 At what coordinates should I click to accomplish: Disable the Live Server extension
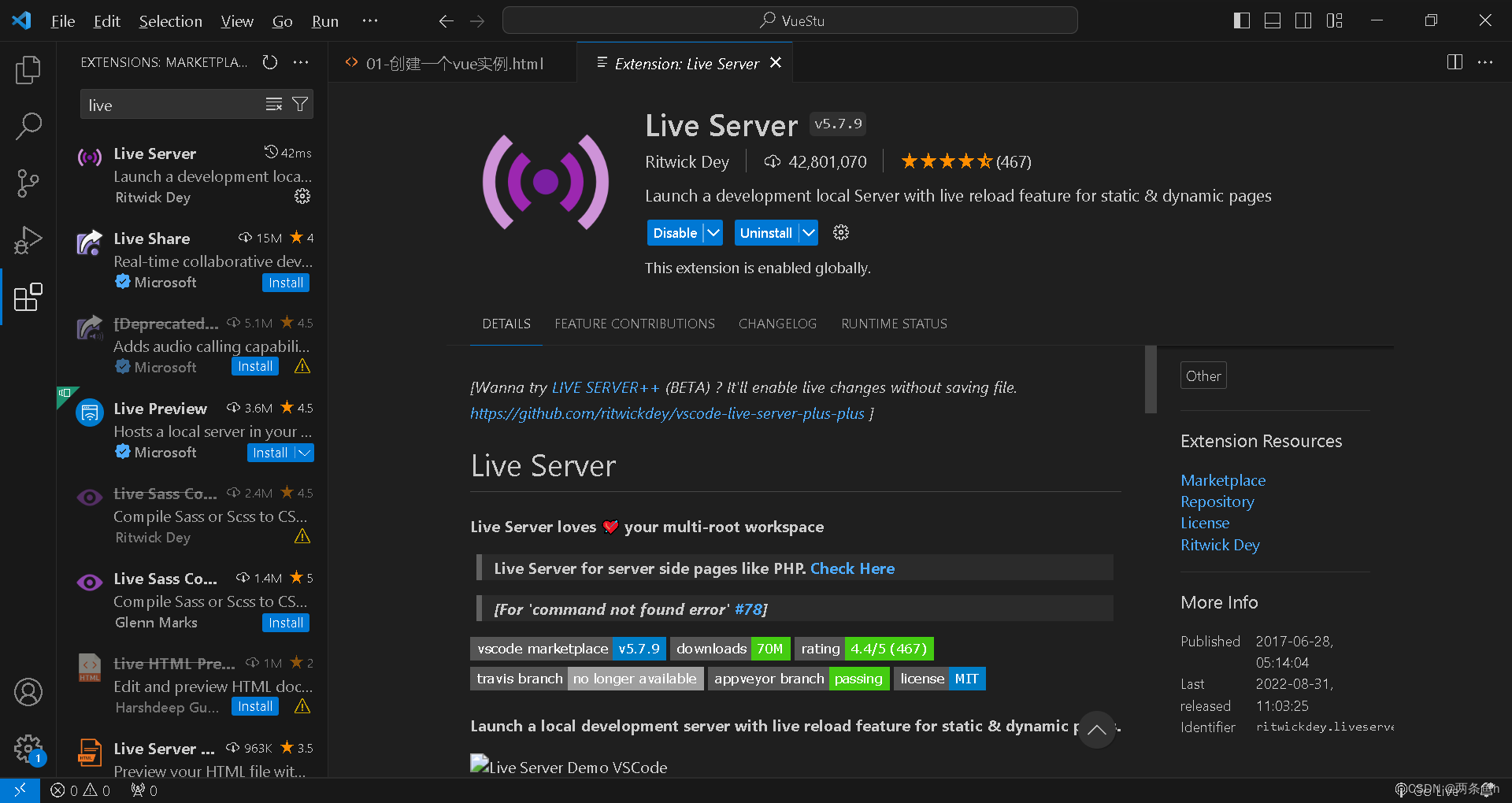point(675,233)
